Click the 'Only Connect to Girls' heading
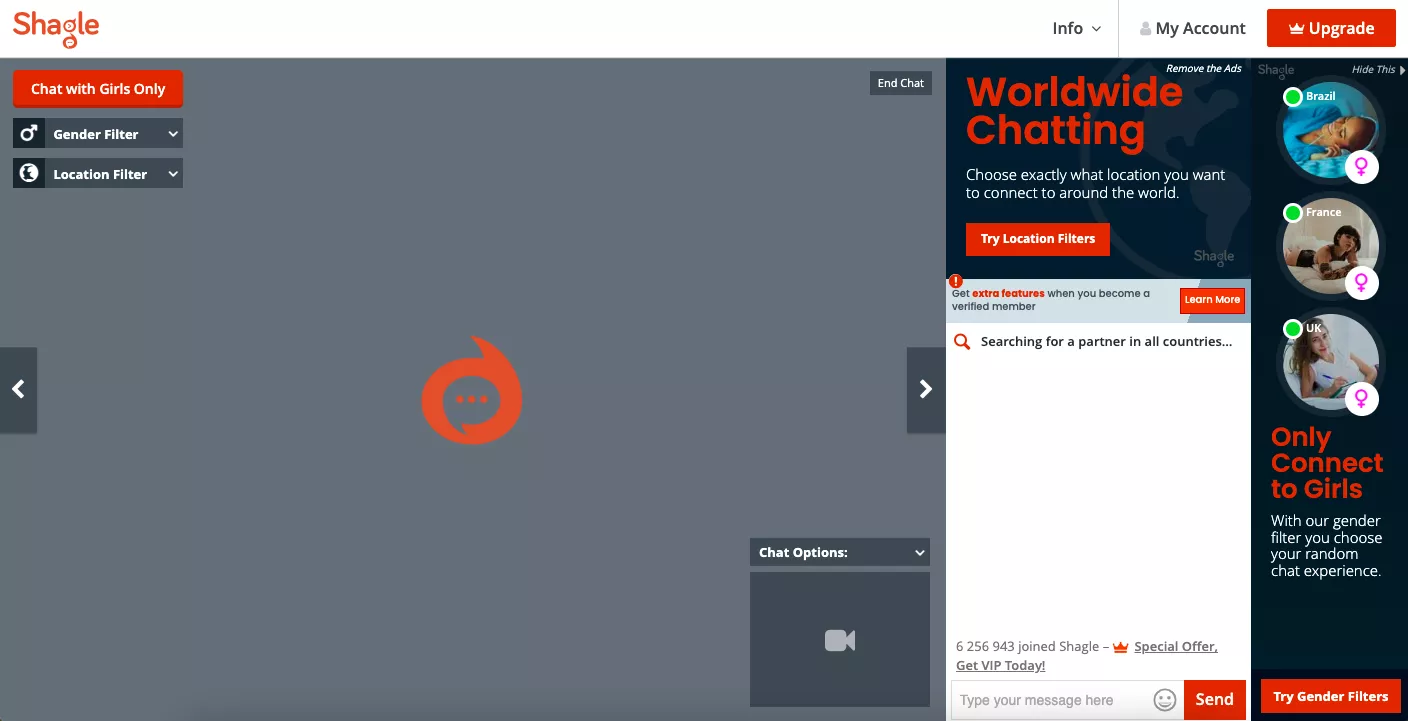Viewport: 1408px width, 721px height. point(1327,463)
